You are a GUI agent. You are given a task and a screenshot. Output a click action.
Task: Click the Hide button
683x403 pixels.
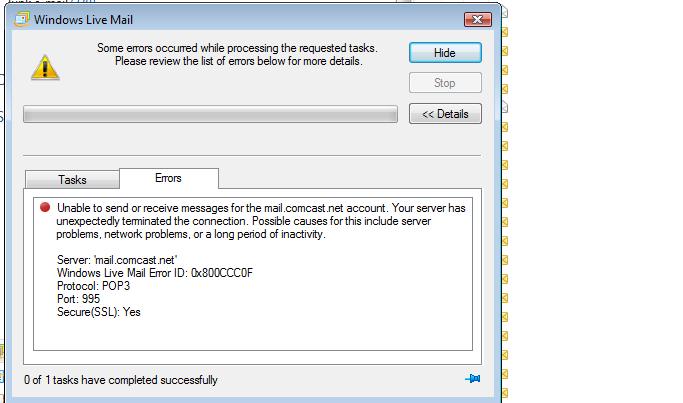point(445,53)
